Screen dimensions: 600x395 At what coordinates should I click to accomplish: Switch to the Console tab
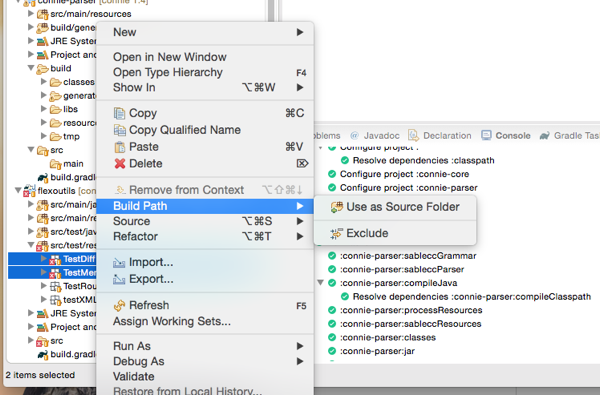coord(505,135)
